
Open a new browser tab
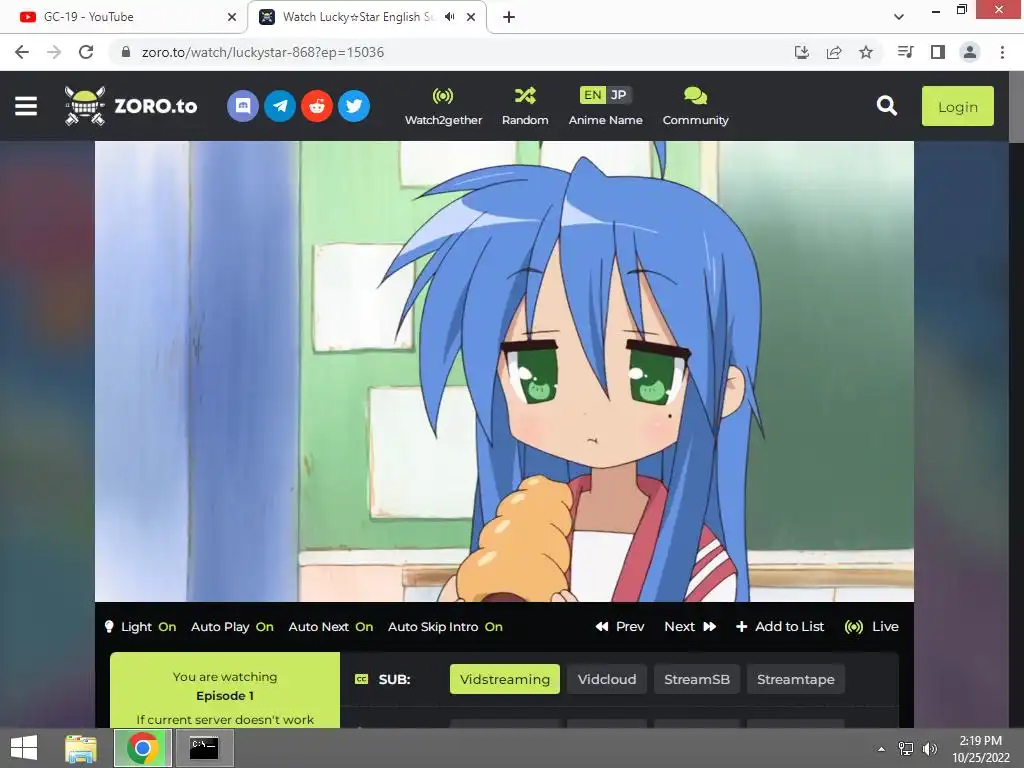point(509,17)
